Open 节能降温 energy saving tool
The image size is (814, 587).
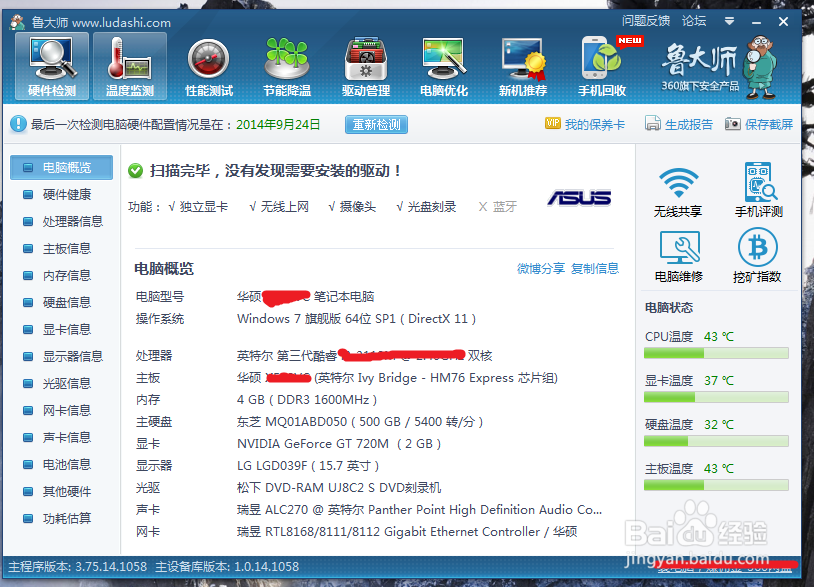pos(287,66)
